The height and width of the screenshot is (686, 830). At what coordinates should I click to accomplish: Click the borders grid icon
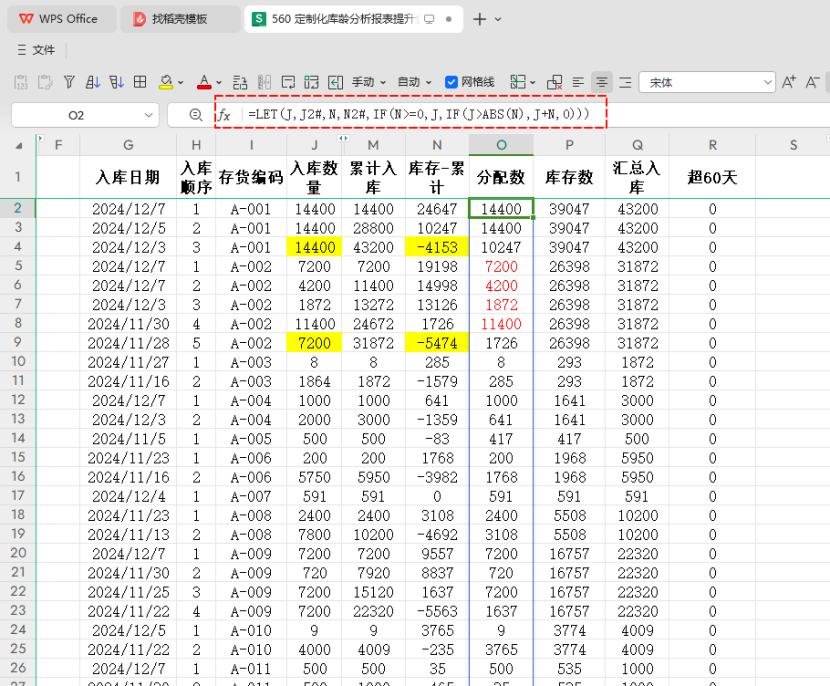point(140,82)
